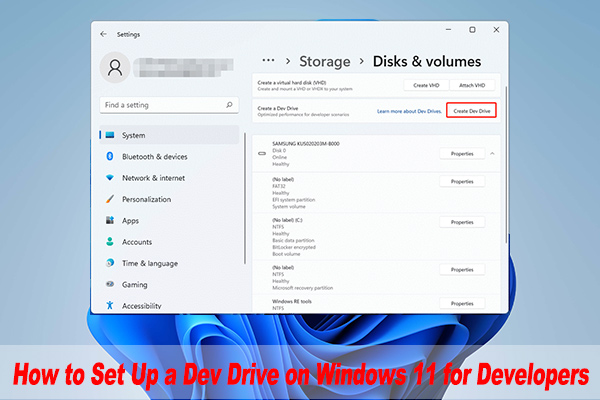Open System settings category

point(169,135)
